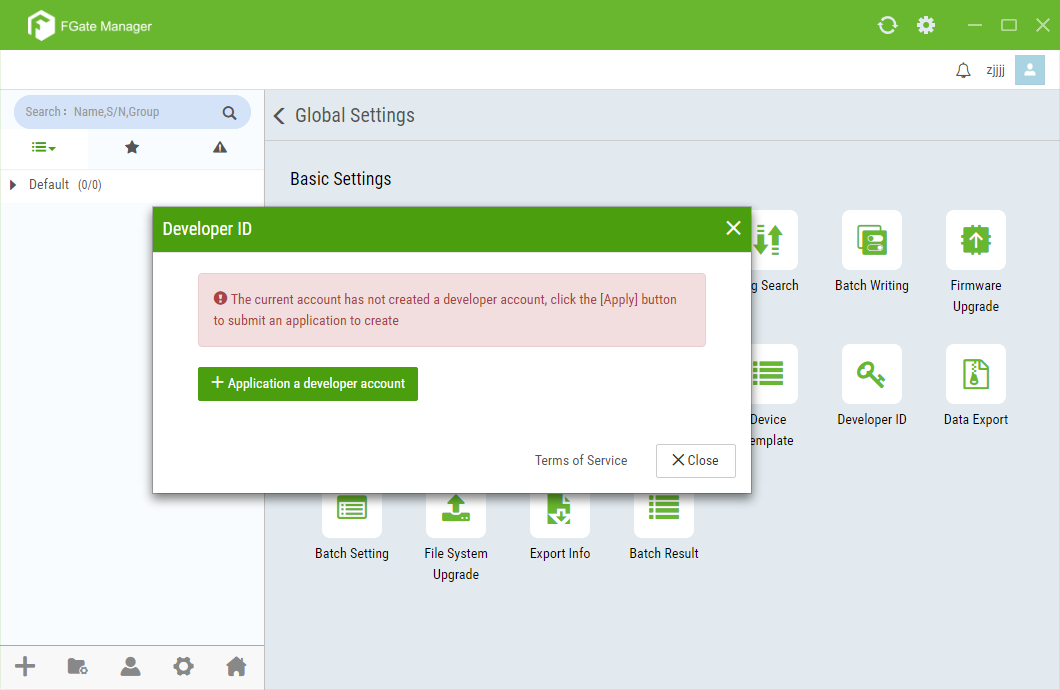Expand the Default device group
The image size is (1060, 690).
(x=13, y=185)
